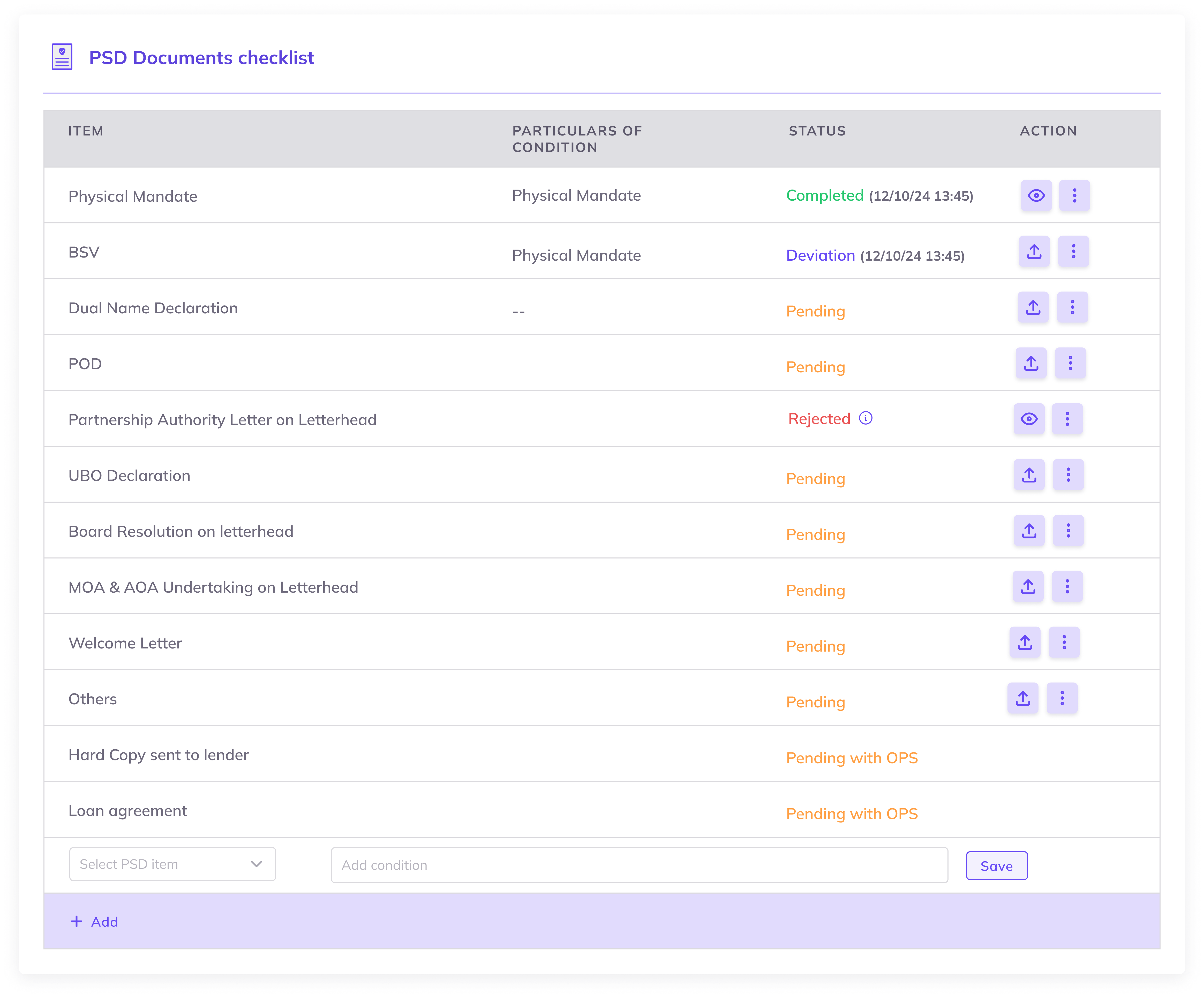Expand the Select PSD item dropdown
The width and height of the screenshot is (1204, 997).
point(172,864)
